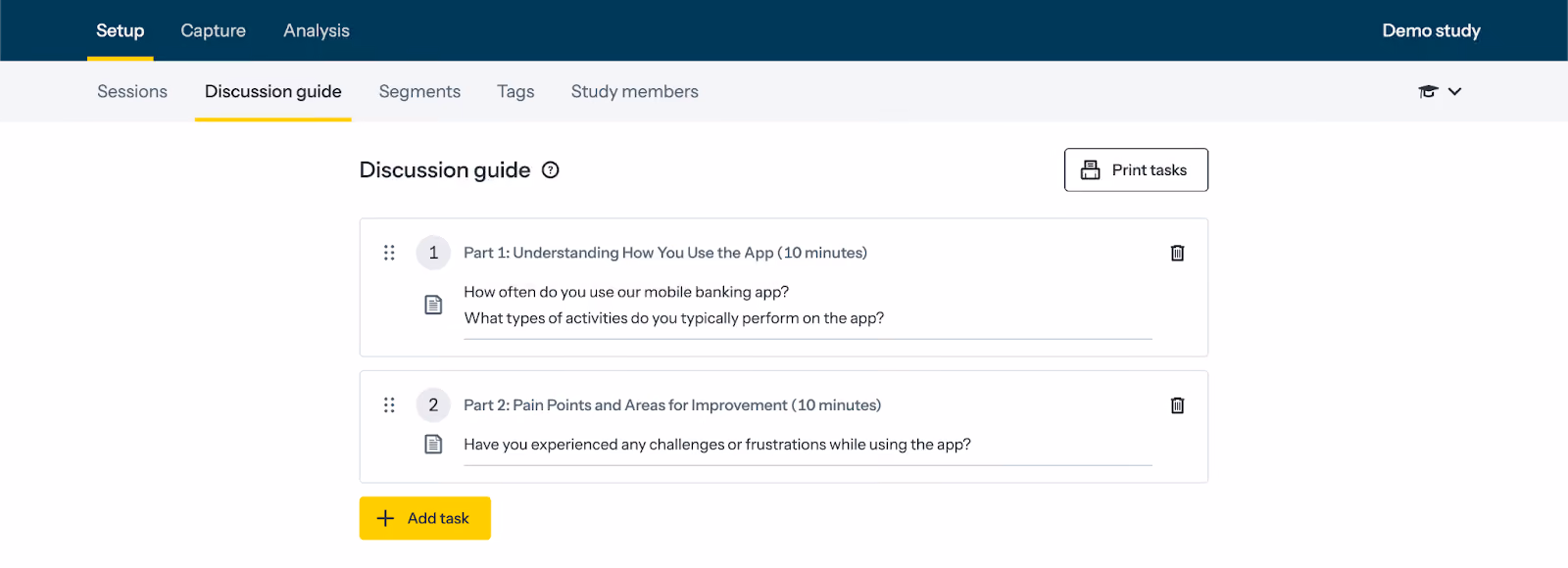Select the Segments sub-tab
The height and width of the screenshot is (568, 1568).
[x=419, y=91]
